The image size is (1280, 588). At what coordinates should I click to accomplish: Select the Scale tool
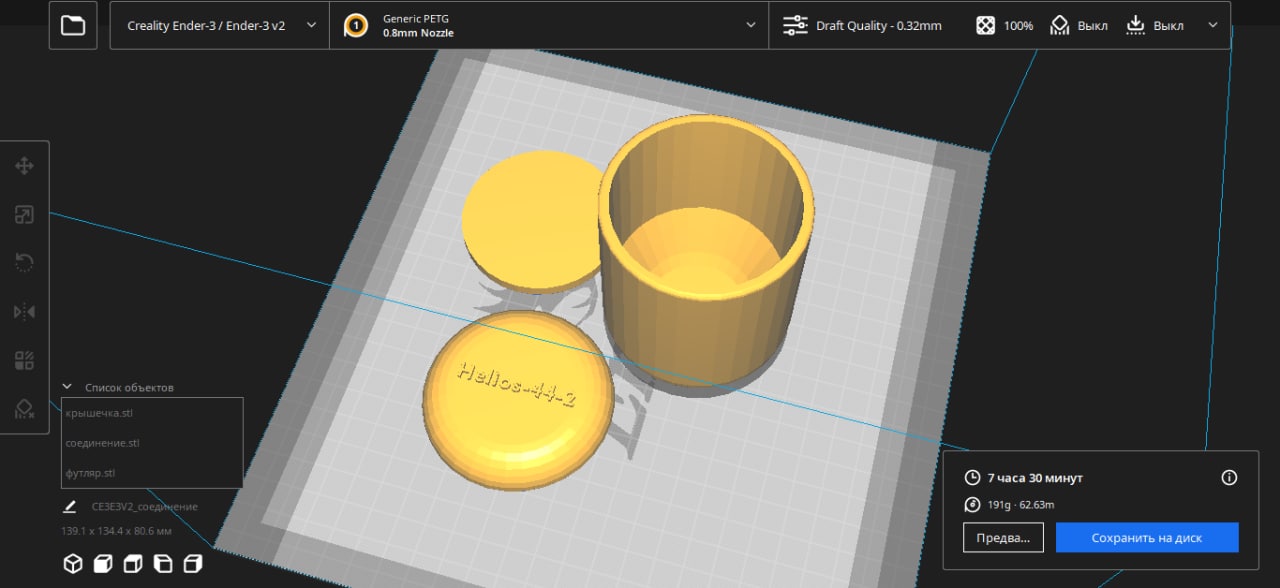point(25,215)
